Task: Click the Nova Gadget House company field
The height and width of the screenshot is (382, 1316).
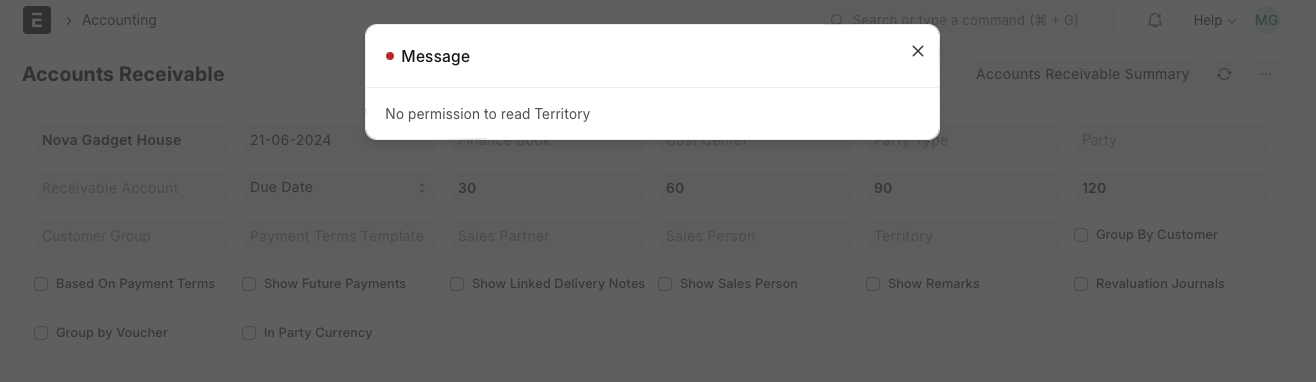Action: click(x=130, y=140)
